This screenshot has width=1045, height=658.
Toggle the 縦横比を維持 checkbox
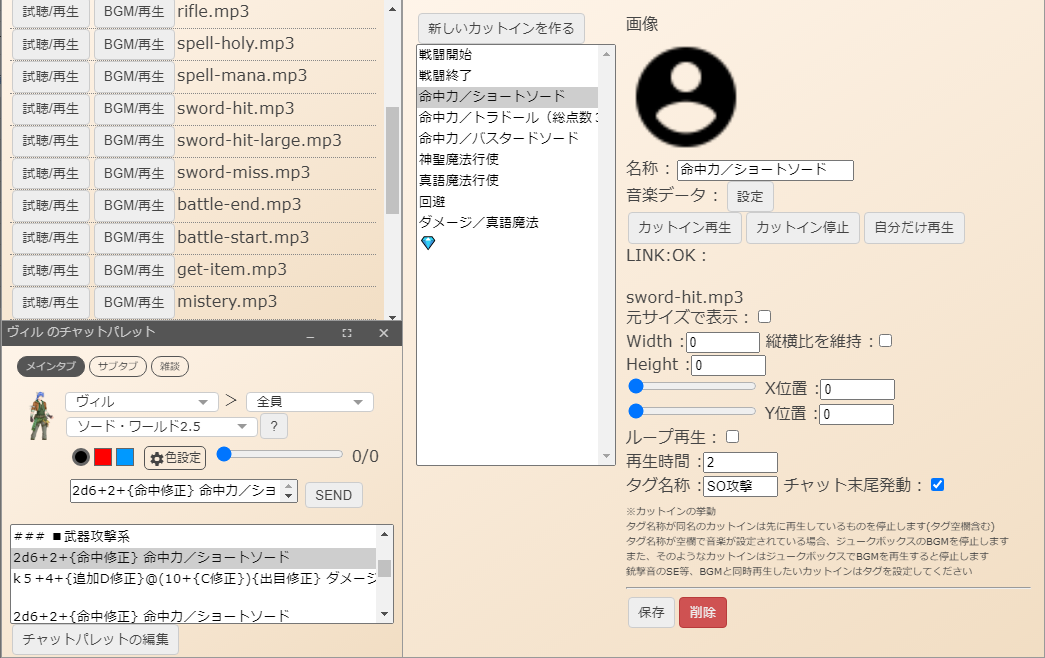[x=885, y=341]
